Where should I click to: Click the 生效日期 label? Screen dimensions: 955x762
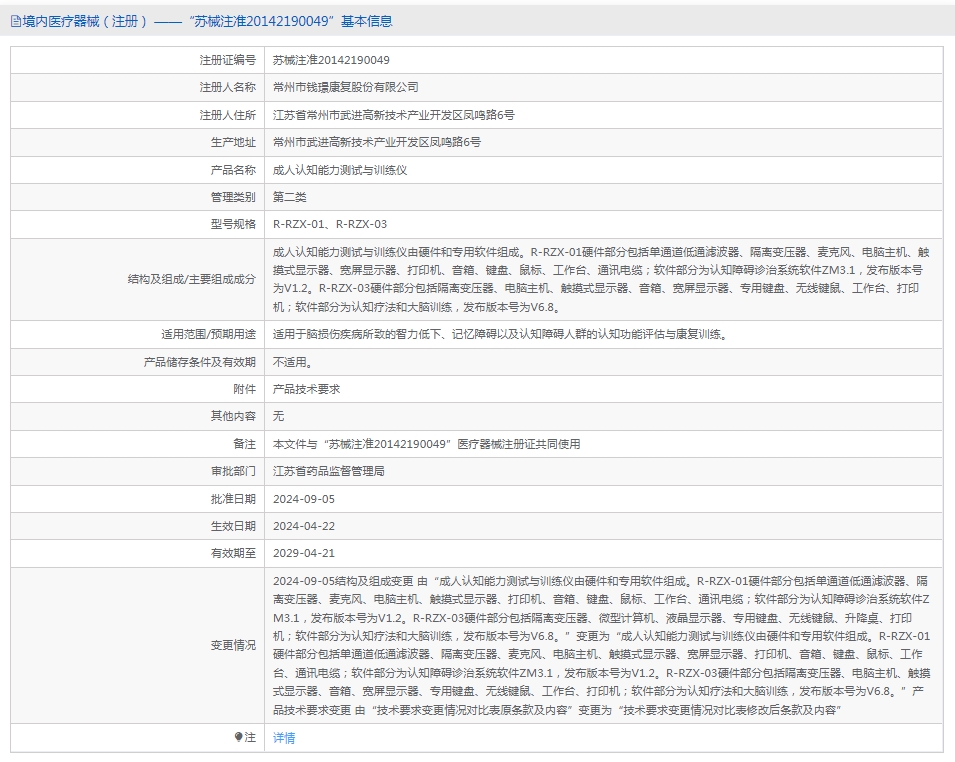tap(233, 526)
